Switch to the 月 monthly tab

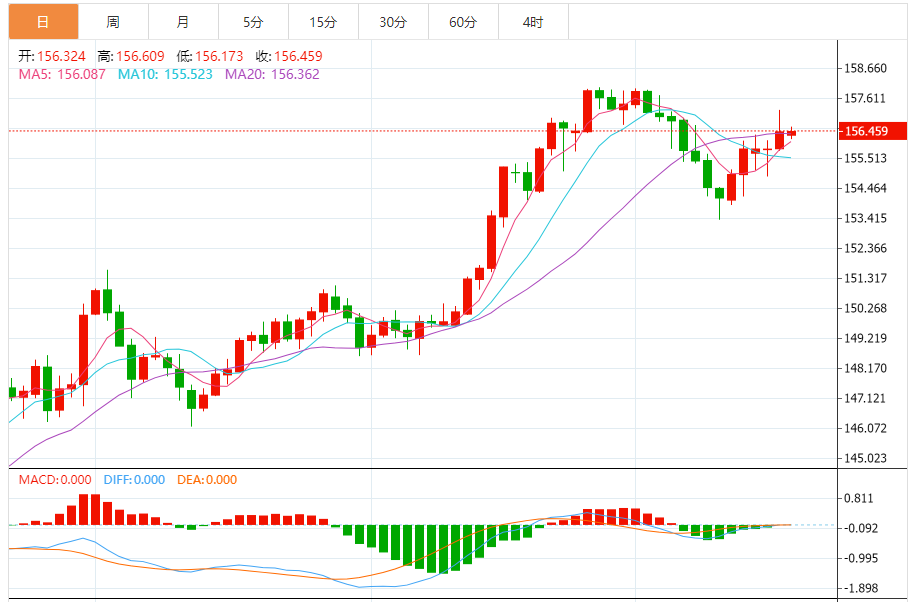click(x=183, y=22)
